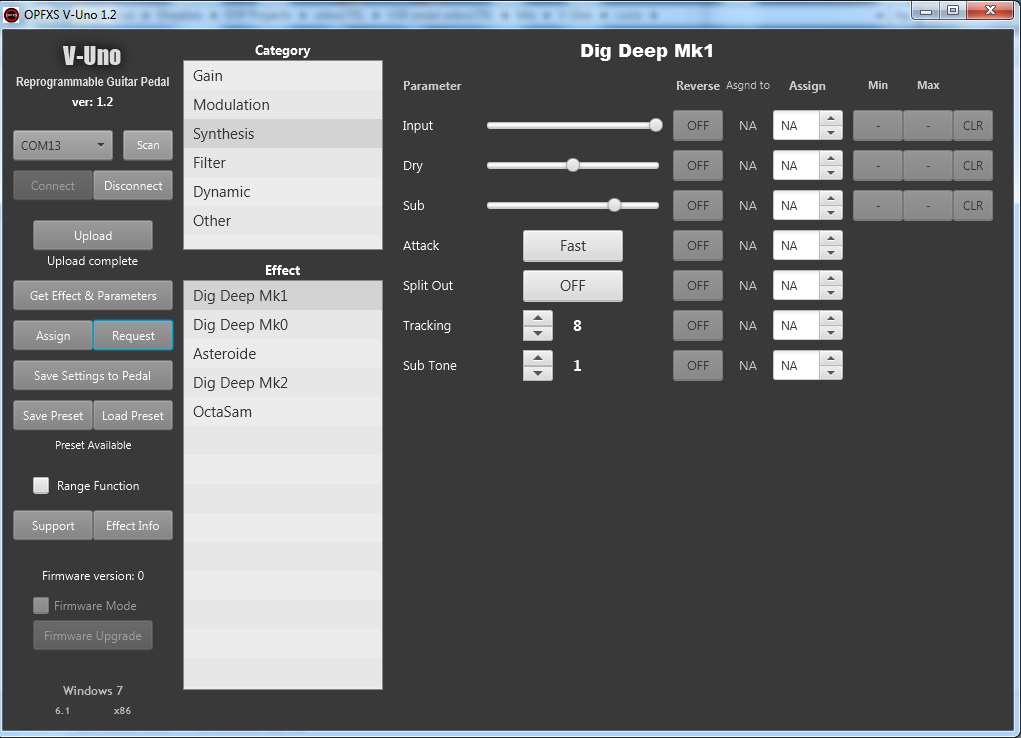1021x738 pixels.
Task: Step up Sub Assign value
Action: pos(831,198)
